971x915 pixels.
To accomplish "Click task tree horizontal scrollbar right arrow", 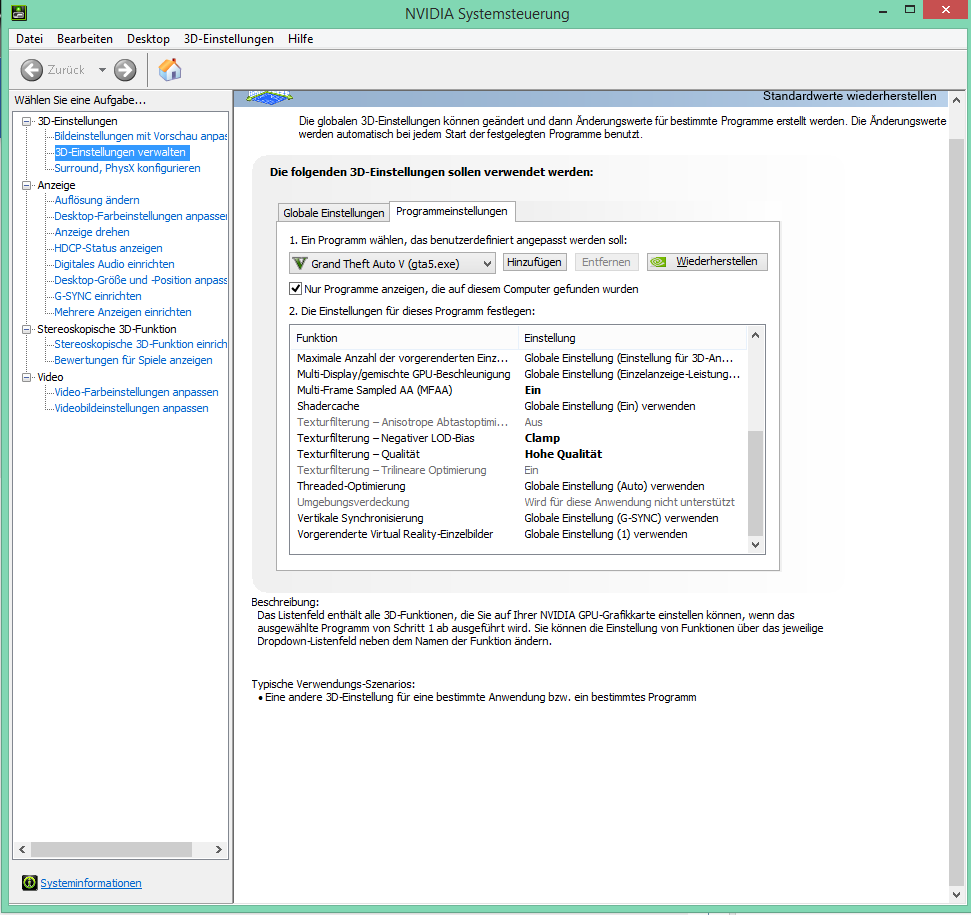I will tap(219, 849).
